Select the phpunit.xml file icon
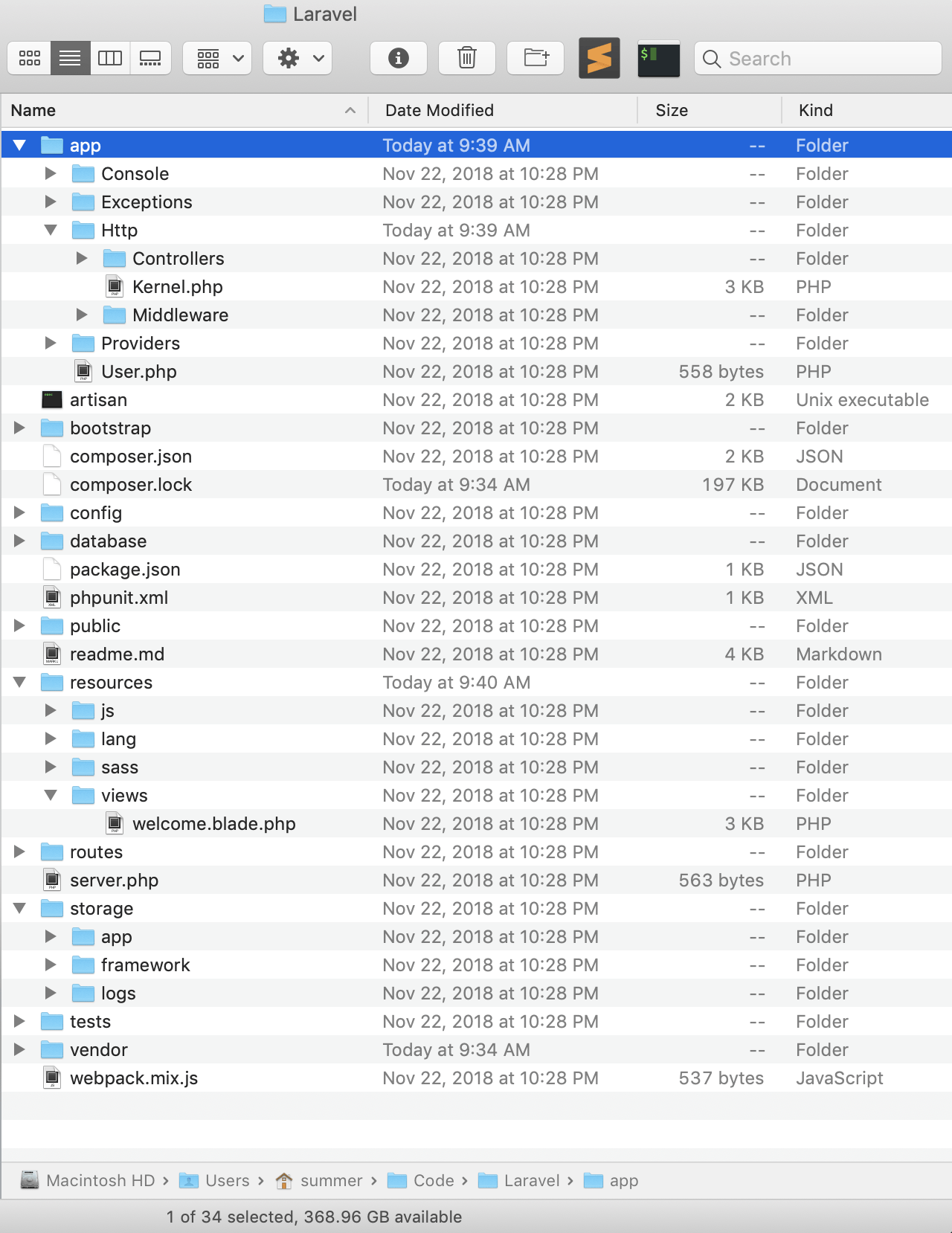This screenshot has height=1233, width=952. tap(52, 597)
